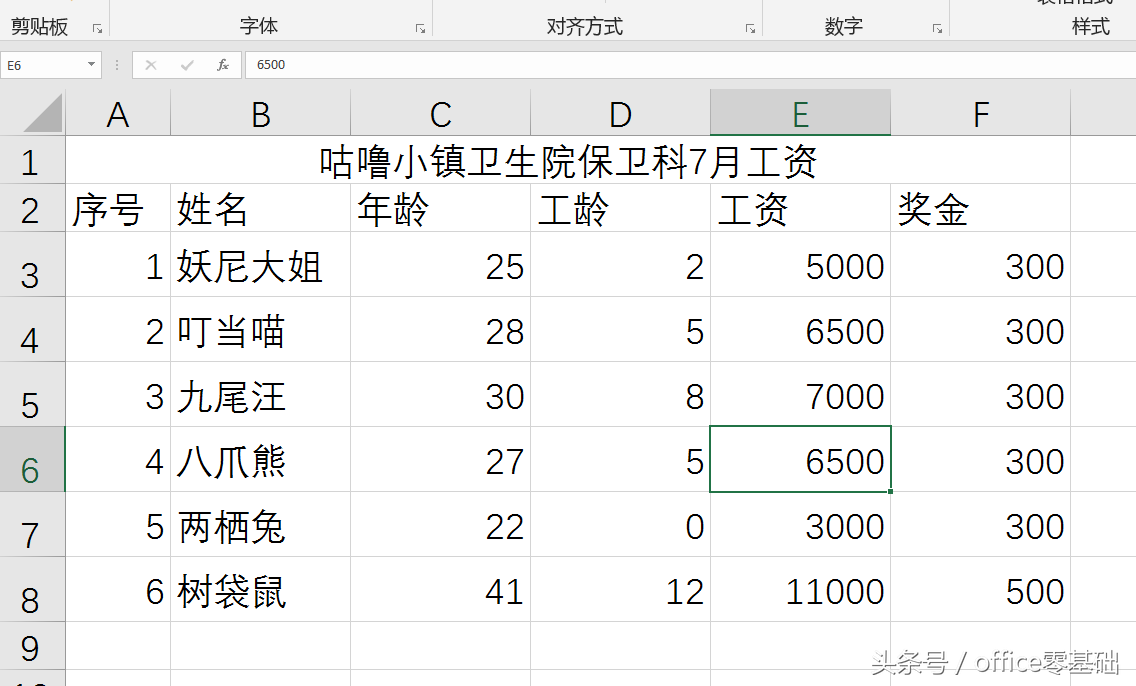The width and height of the screenshot is (1136, 686).
Task: Open the Insert Function fx dialog
Action: coord(223,65)
